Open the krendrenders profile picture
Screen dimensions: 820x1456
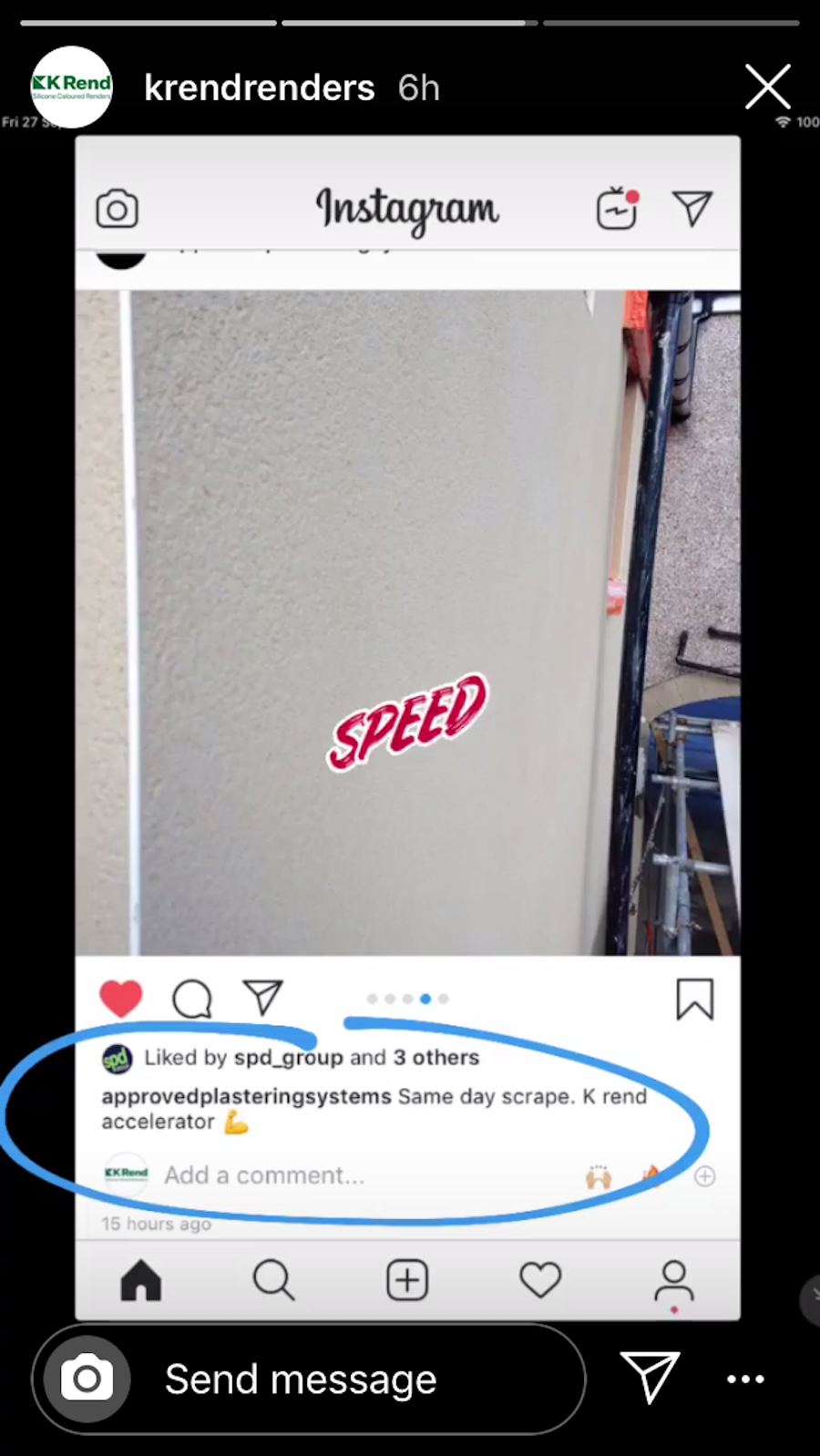pos(72,87)
